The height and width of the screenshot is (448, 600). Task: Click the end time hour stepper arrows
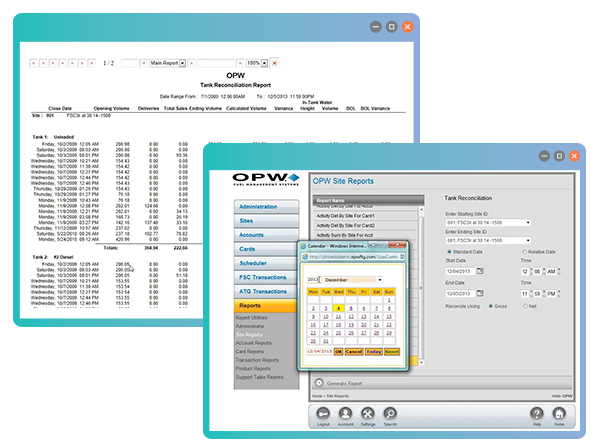(531, 293)
